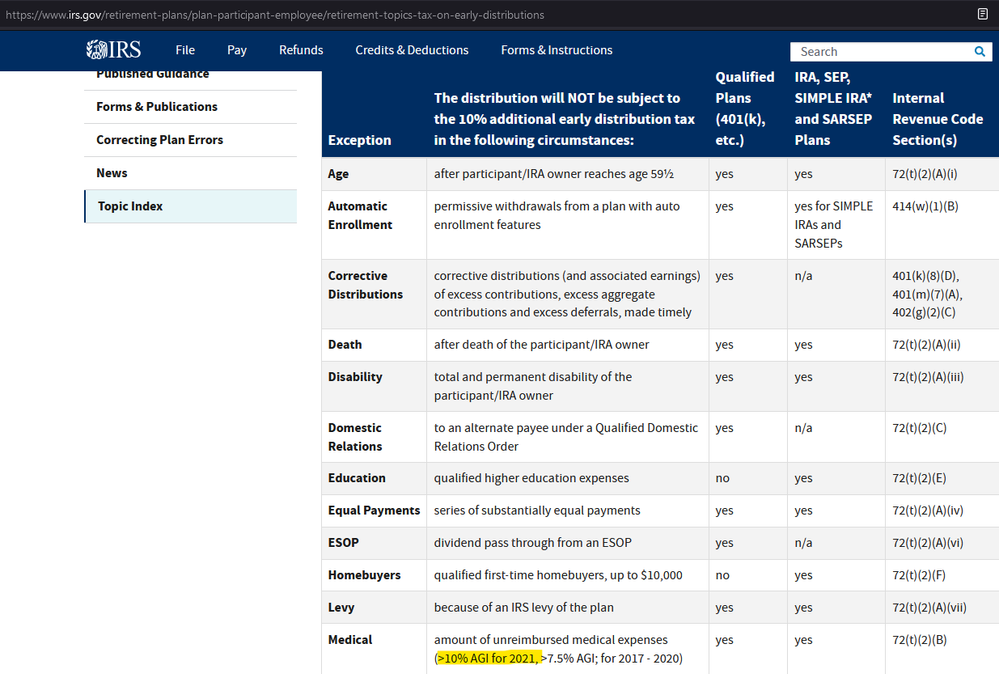
Task: Click the IRA, SEP, SIMPLE IRA column header
Action: 833,108
